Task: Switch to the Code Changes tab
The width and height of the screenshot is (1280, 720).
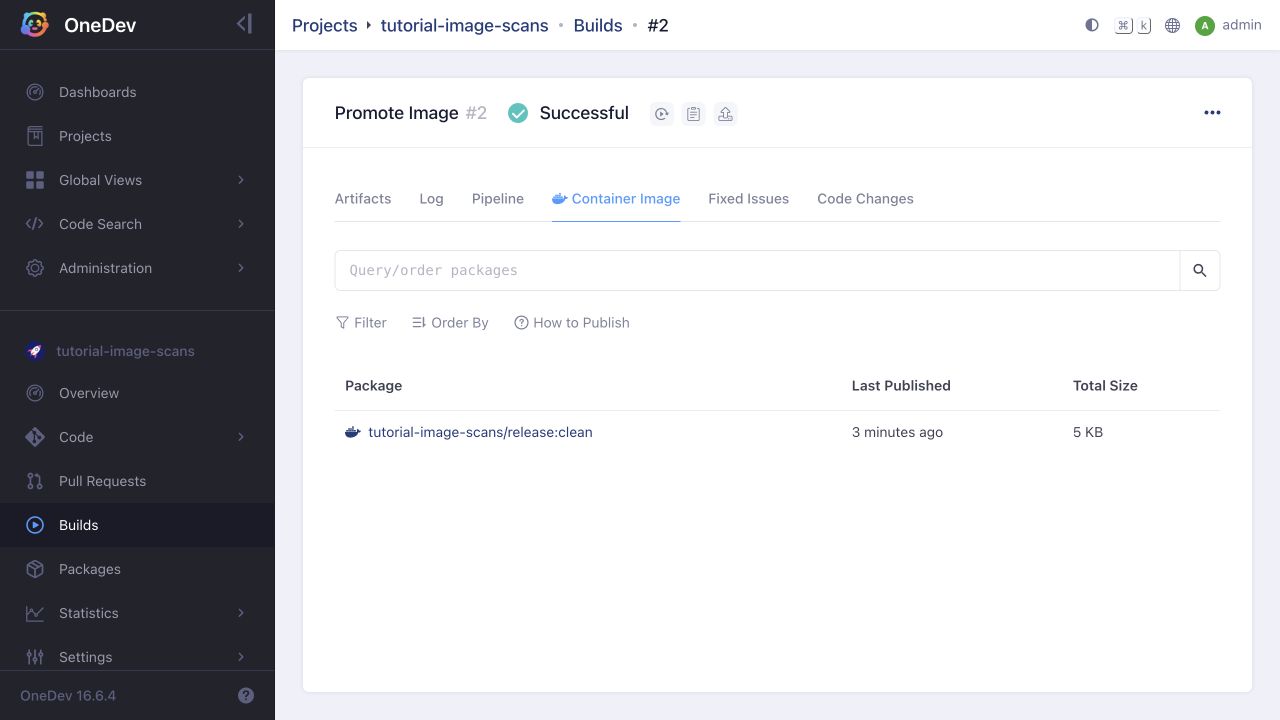Action: [865, 199]
